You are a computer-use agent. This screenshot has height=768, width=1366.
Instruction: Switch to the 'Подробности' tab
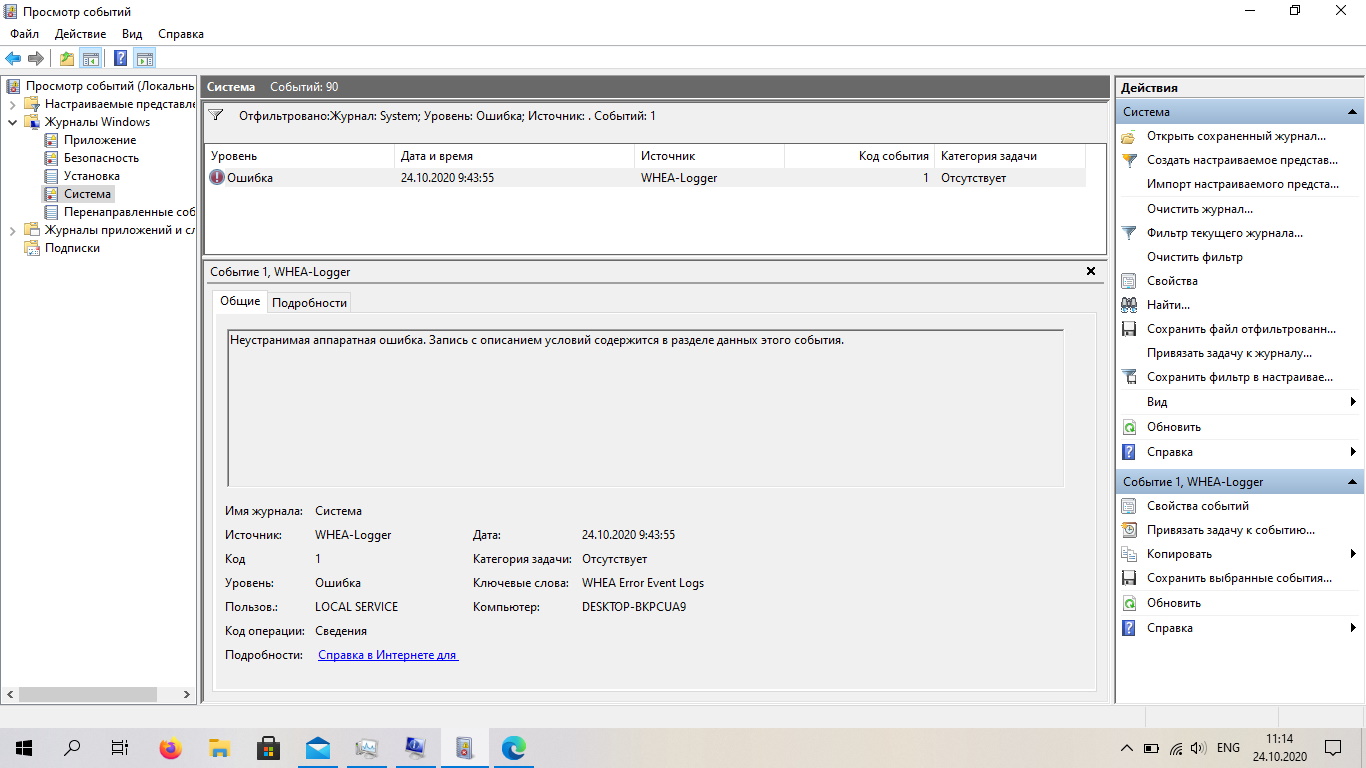309,303
